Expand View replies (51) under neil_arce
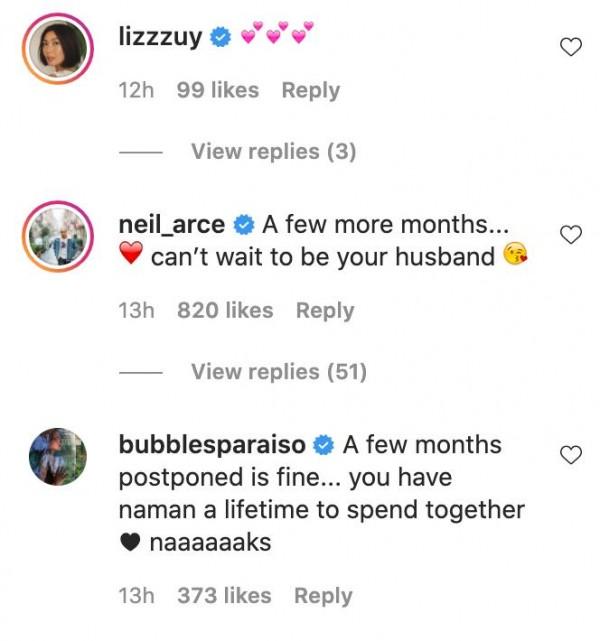Image resolution: width=600 pixels, height=641 pixels. 278,372
